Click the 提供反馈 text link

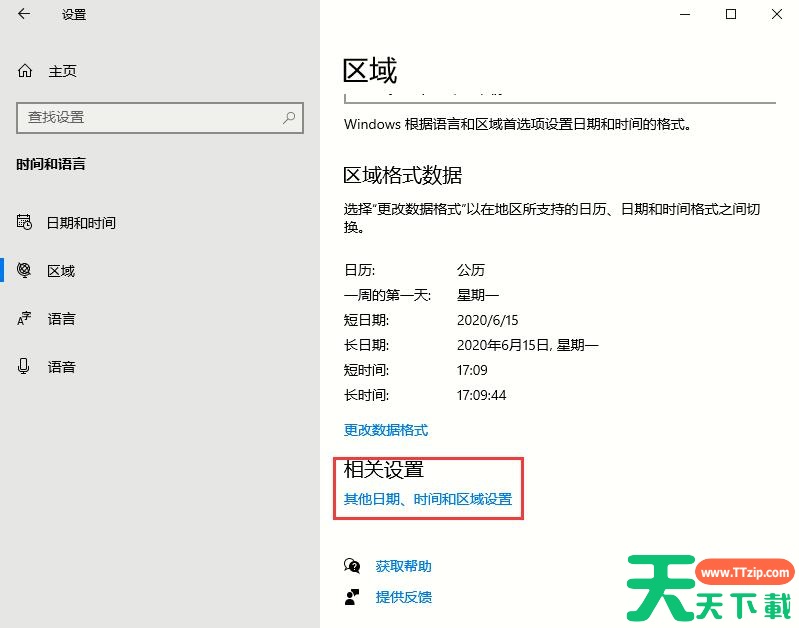pos(403,597)
